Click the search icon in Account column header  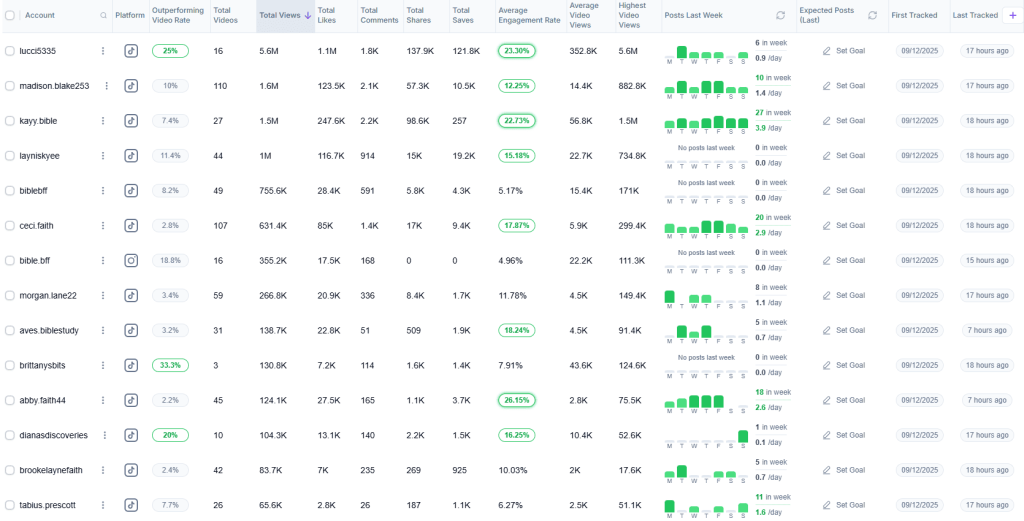[103, 16]
